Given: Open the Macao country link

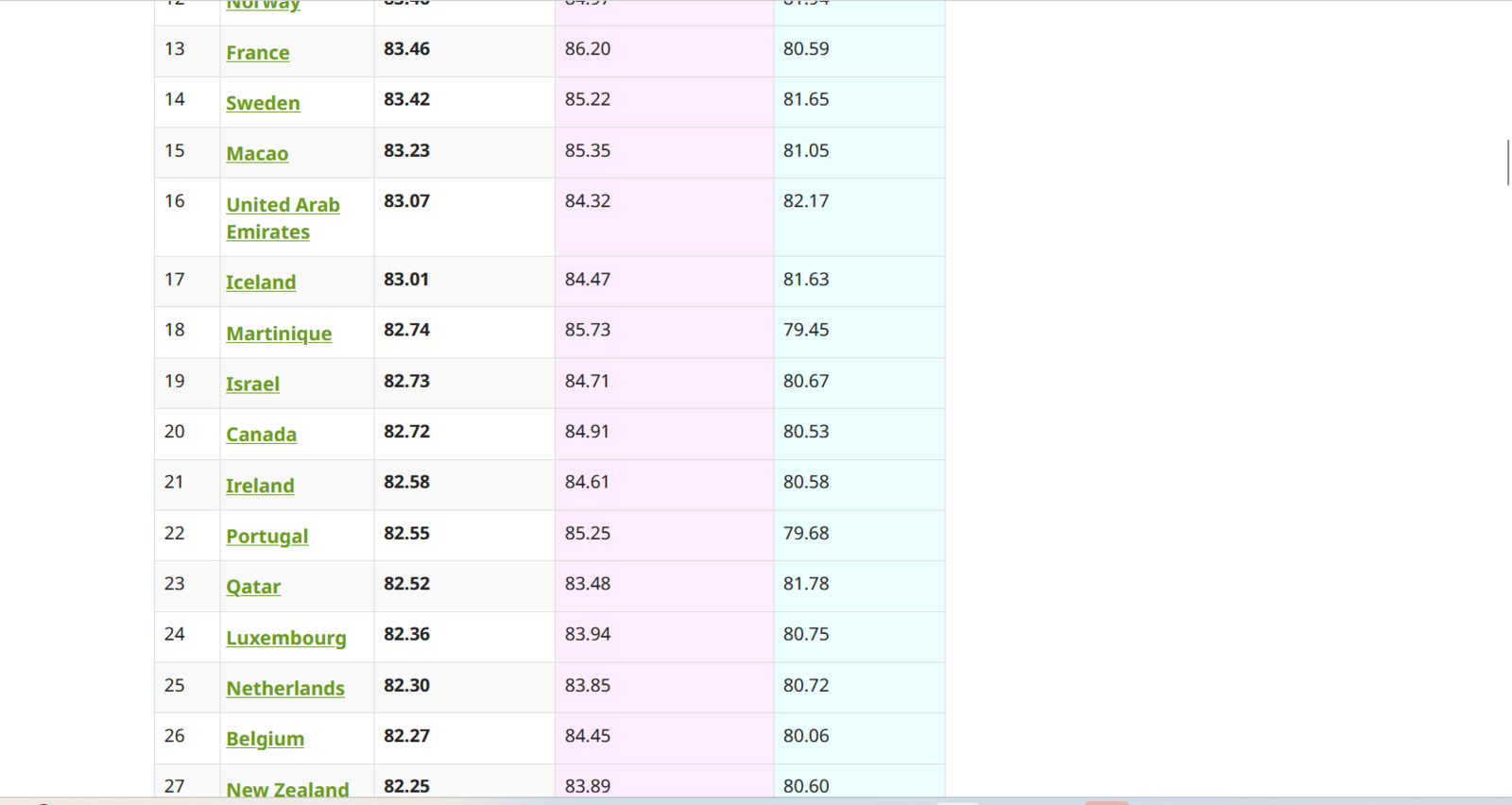Looking at the screenshot, I should click(x=257, y=154).
